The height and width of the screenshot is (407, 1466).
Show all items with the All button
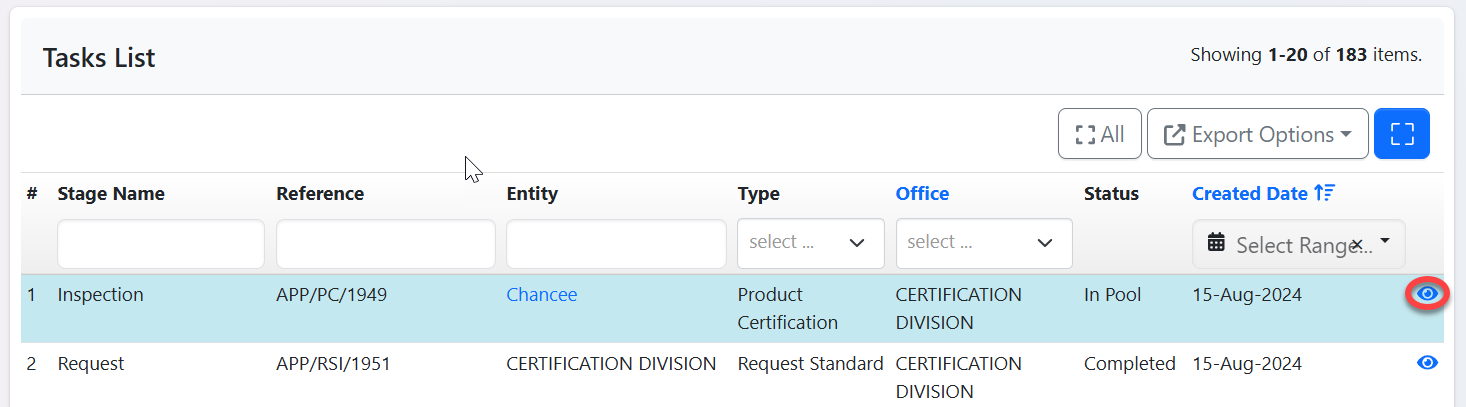[1099, 134]
